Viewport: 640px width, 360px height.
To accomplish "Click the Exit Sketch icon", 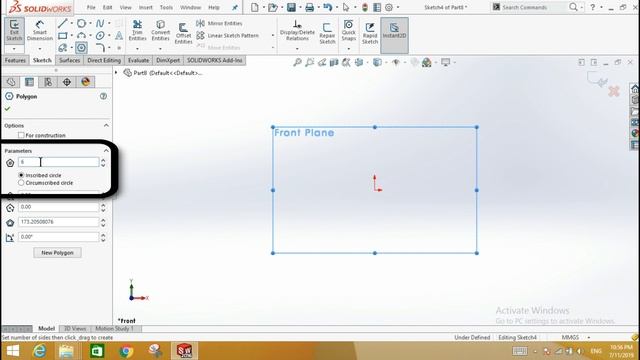I will click(14, 30).
